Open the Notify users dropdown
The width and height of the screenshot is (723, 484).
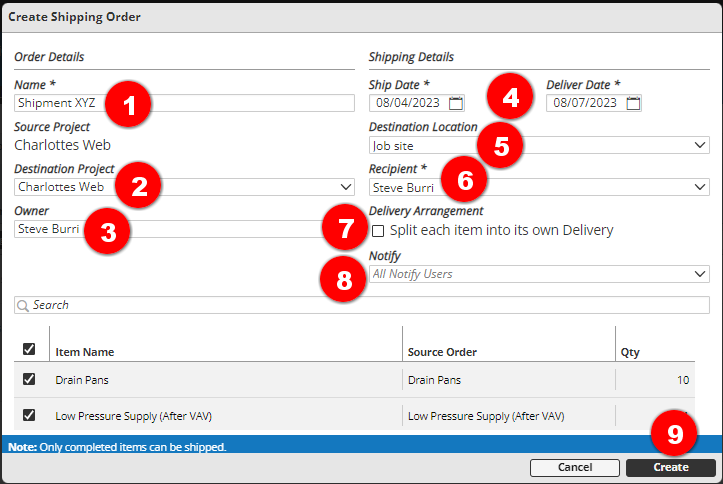pos(700,274)
